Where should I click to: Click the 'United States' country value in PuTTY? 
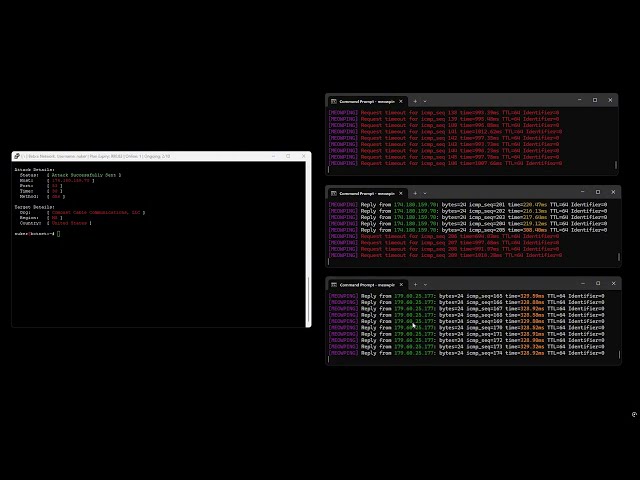click(69, 223)
